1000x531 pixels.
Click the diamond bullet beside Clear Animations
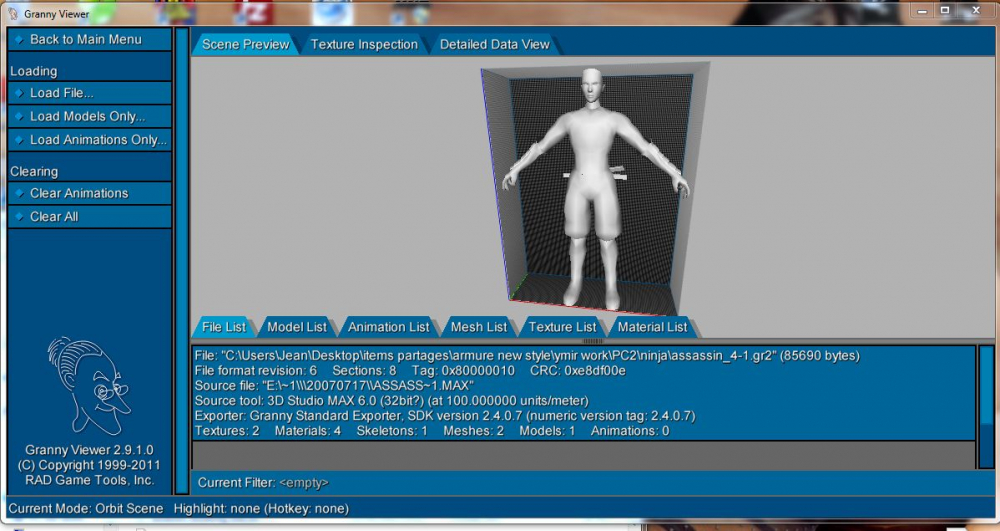[x=19, y=193]
